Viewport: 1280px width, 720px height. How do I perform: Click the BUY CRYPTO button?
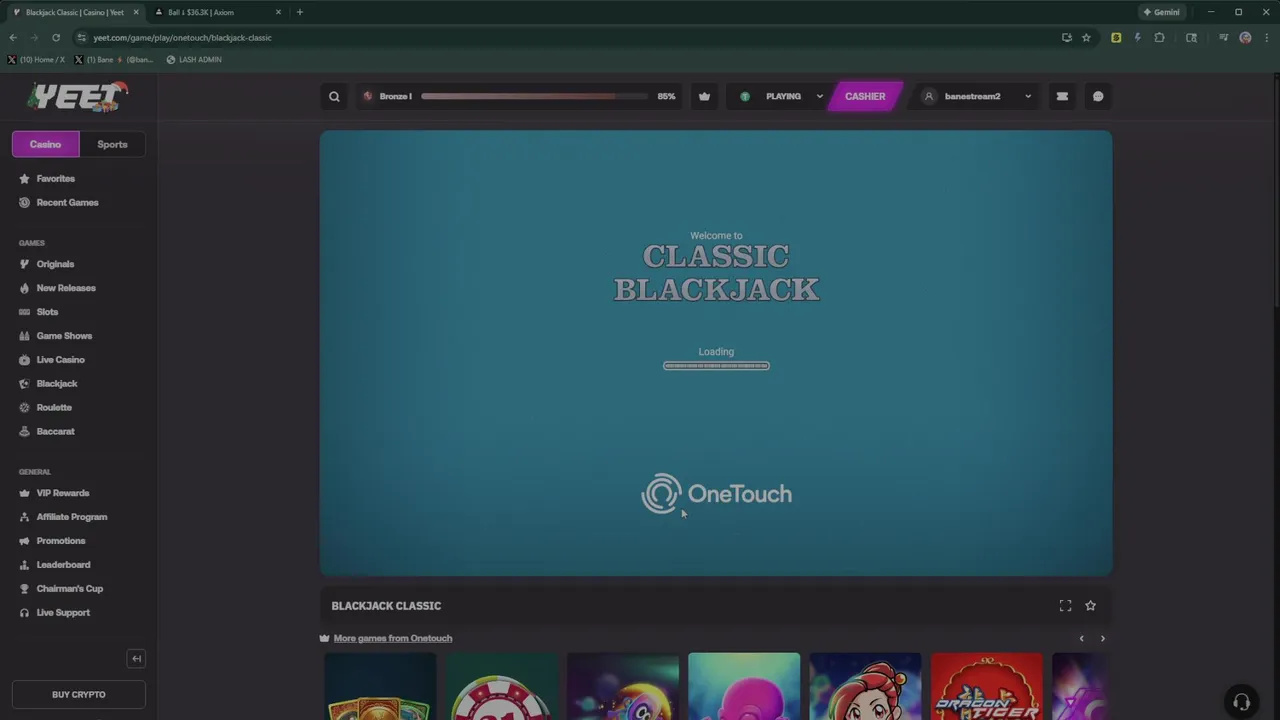click(x=79, y=694)
